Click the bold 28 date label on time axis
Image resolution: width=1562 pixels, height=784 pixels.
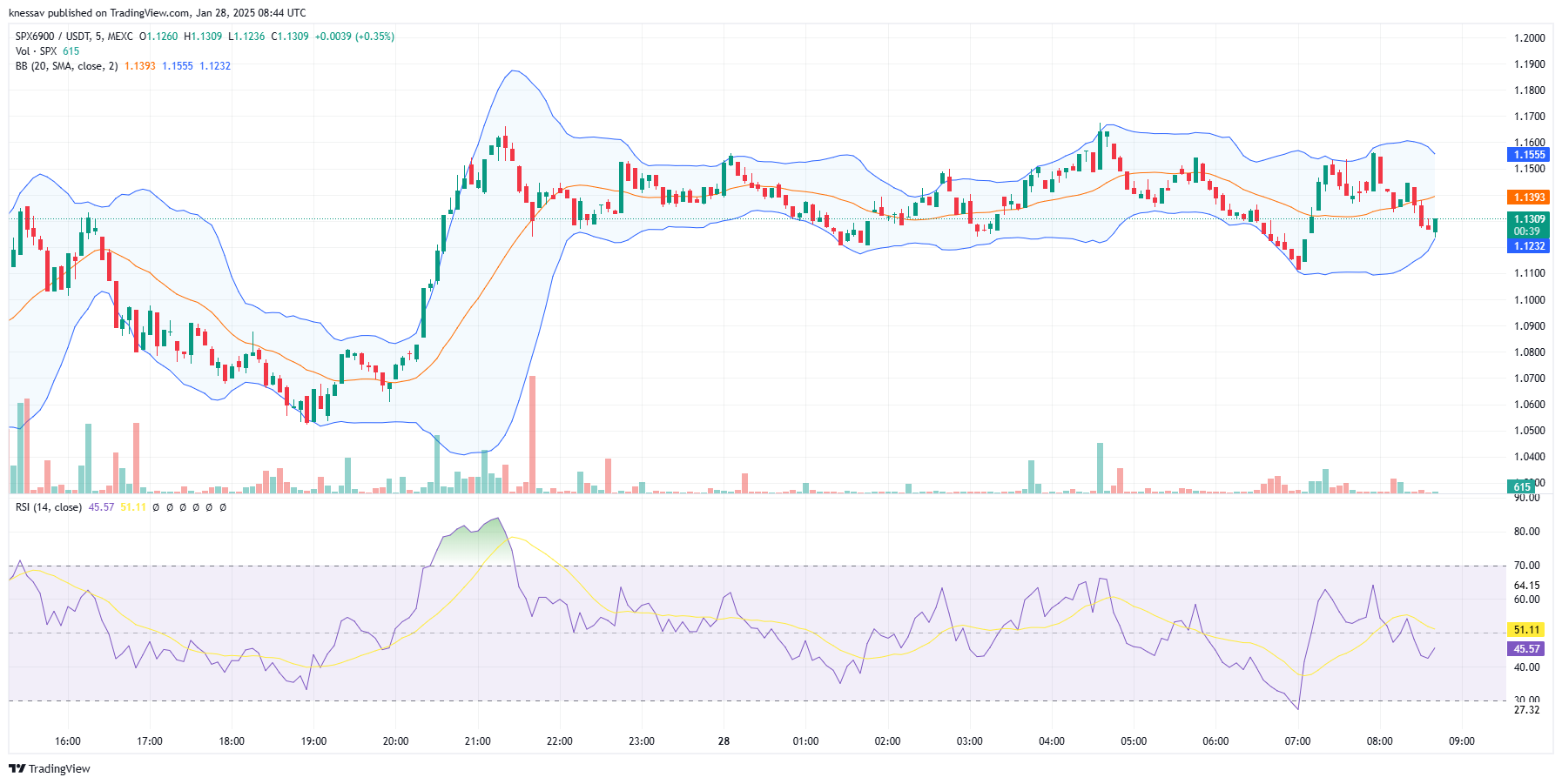point(724,741)
